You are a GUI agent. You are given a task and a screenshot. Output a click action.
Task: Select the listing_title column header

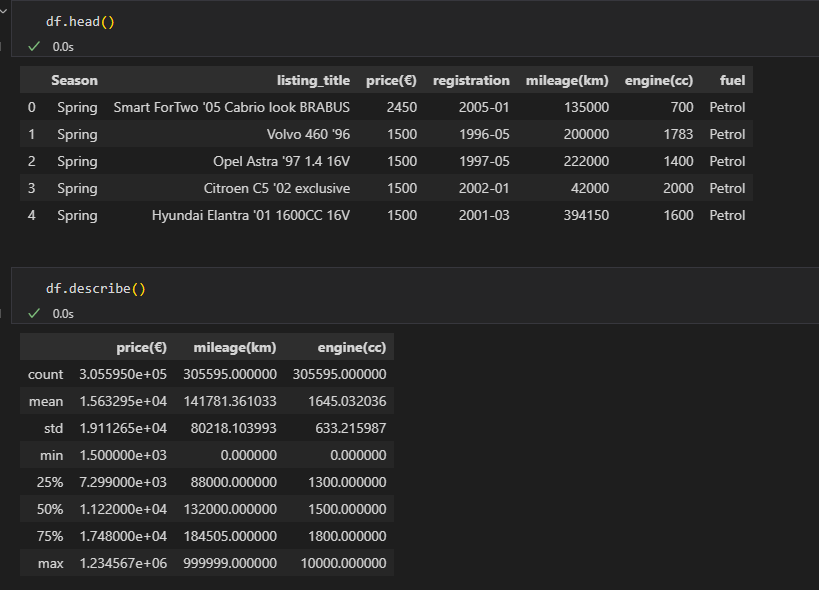[x=313, y=80]
